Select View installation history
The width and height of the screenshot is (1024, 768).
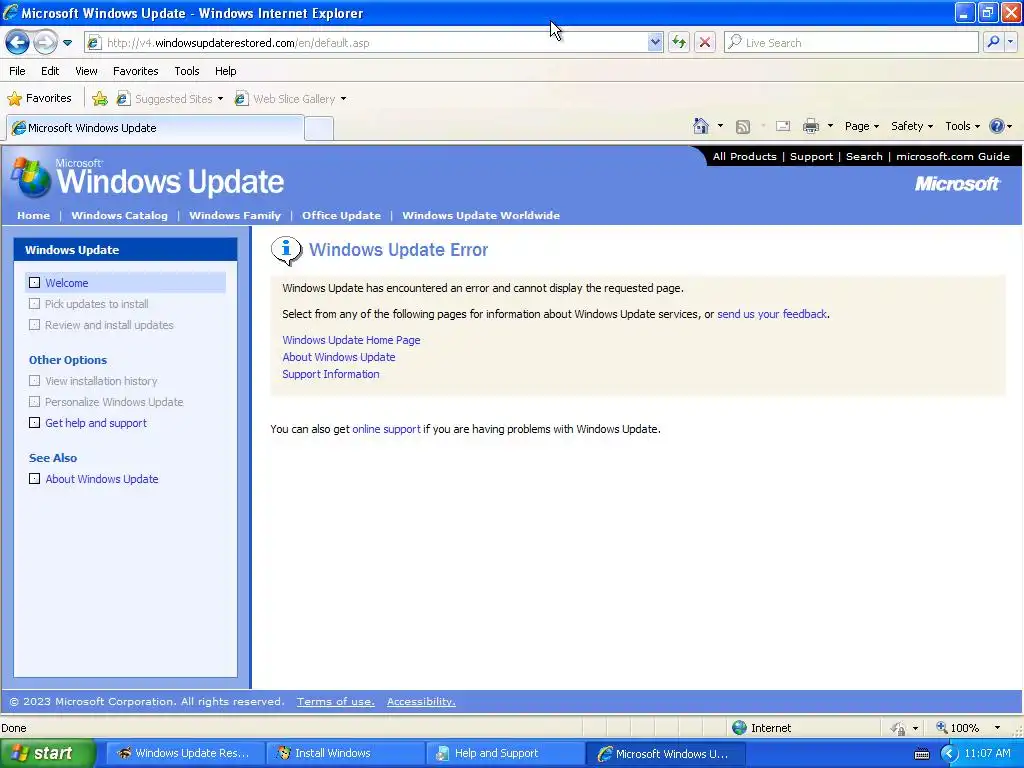pos(101,381)
